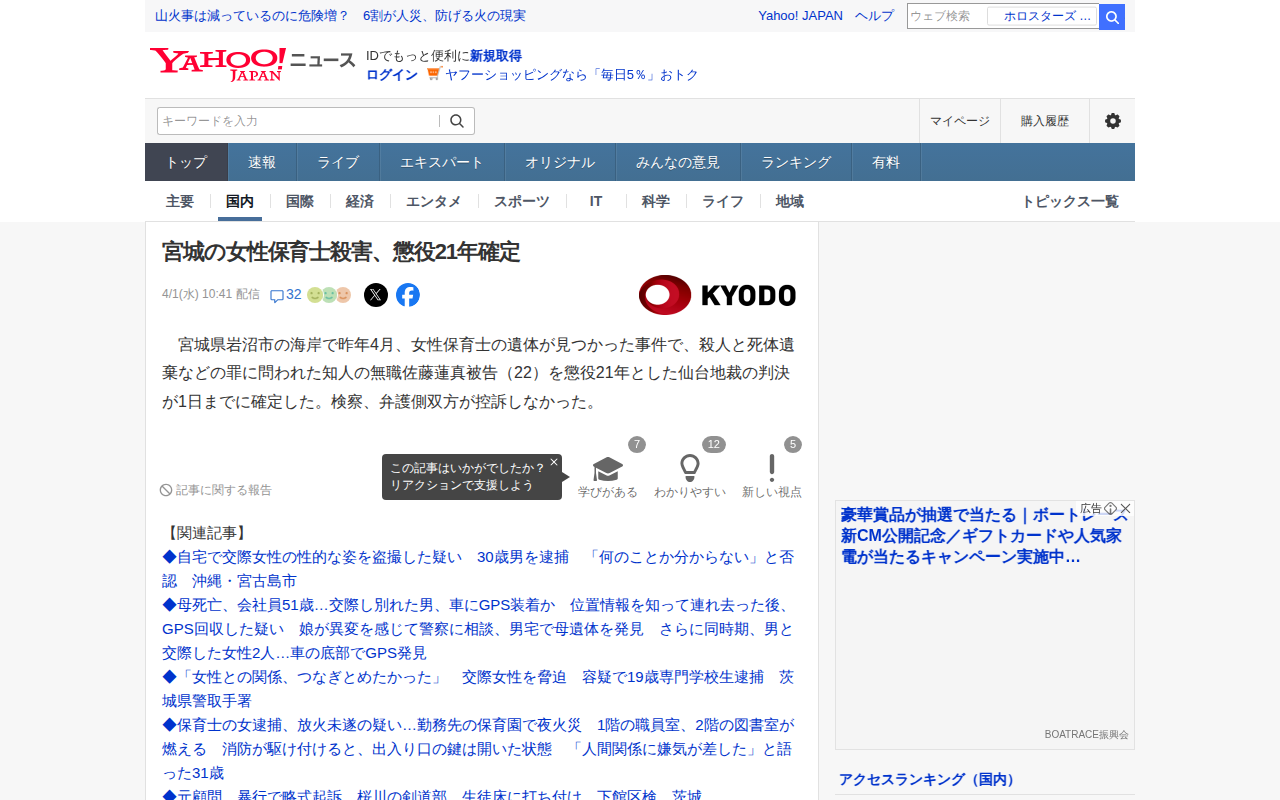Select the スポーツ category
Viewport: 1280px width, 800px height.
point(522,201)
